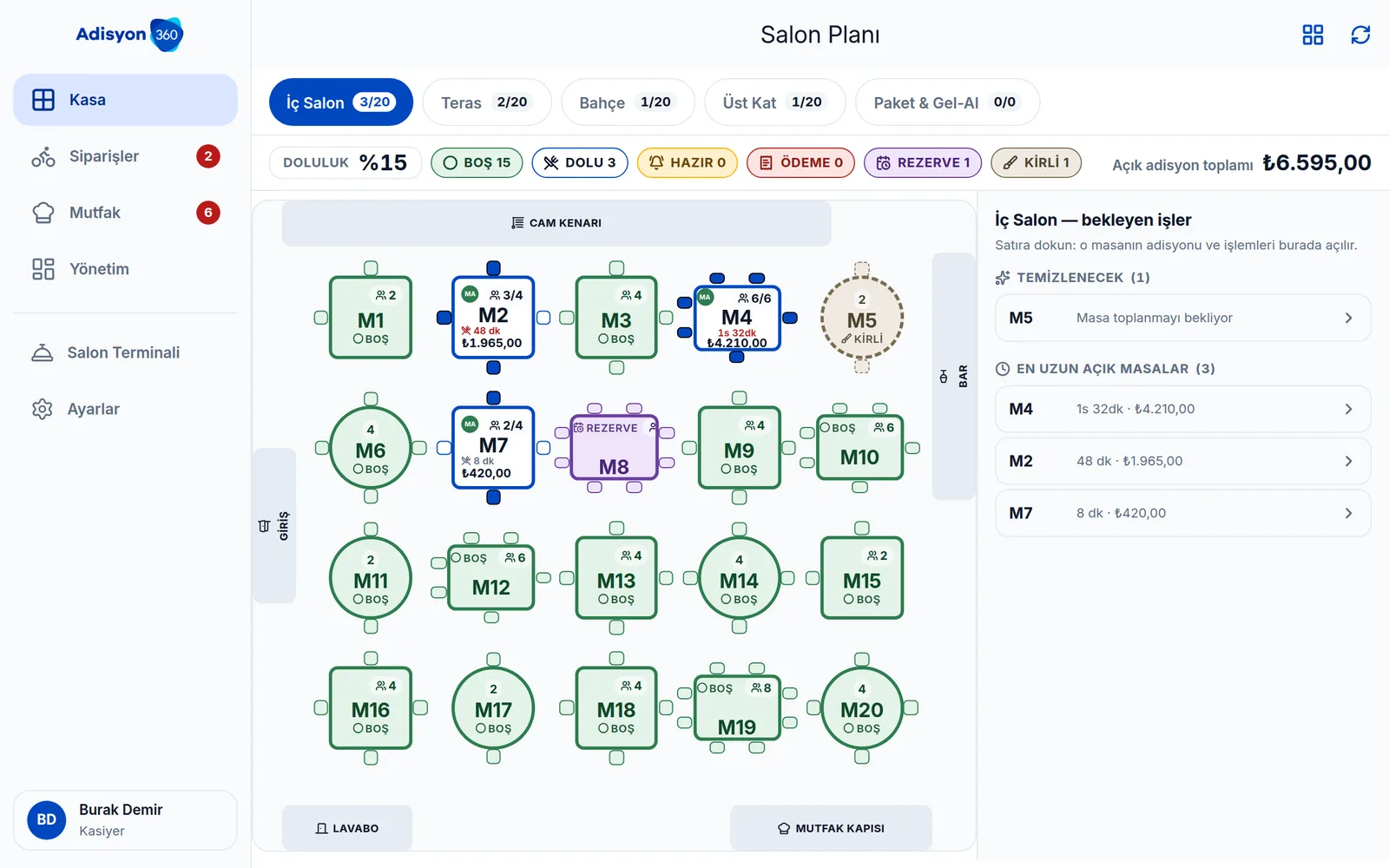Image resolution: width=1389 pixels, height=868 pixels.
Task: Click the MUTFAK KAPISI zone label
Action: [x=831, y=828]
